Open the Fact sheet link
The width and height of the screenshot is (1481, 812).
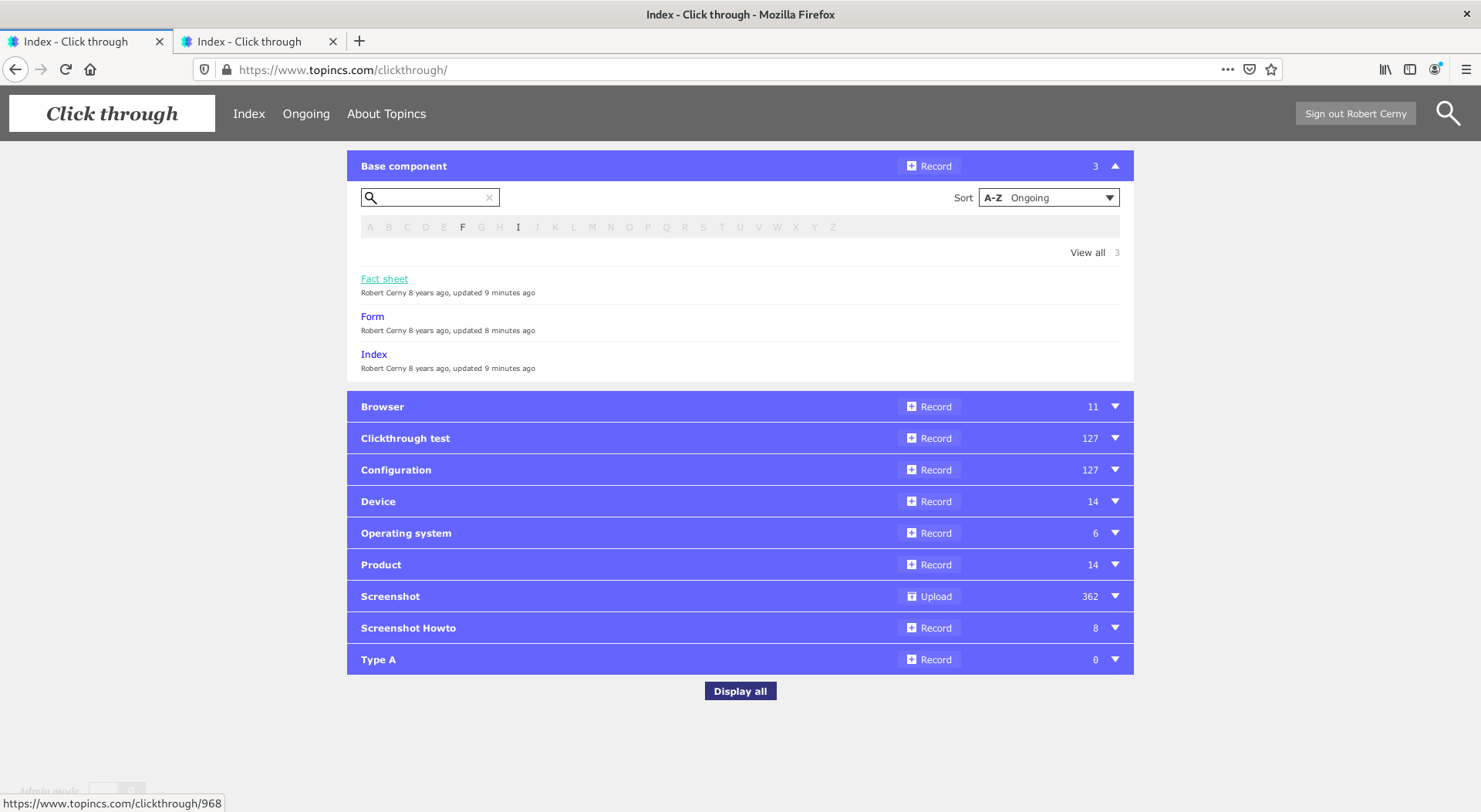pos(384,279)
